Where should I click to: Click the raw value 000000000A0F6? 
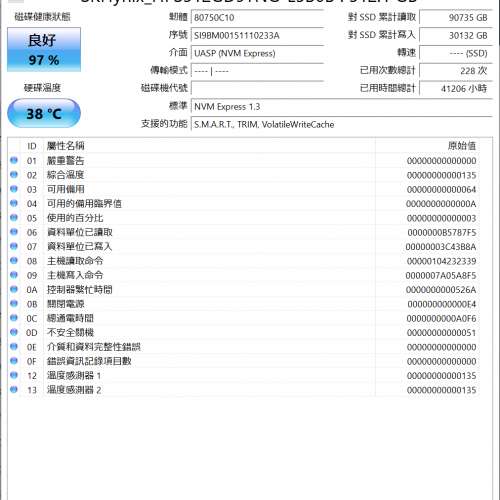pyautogui.click(x=441, y=319)
